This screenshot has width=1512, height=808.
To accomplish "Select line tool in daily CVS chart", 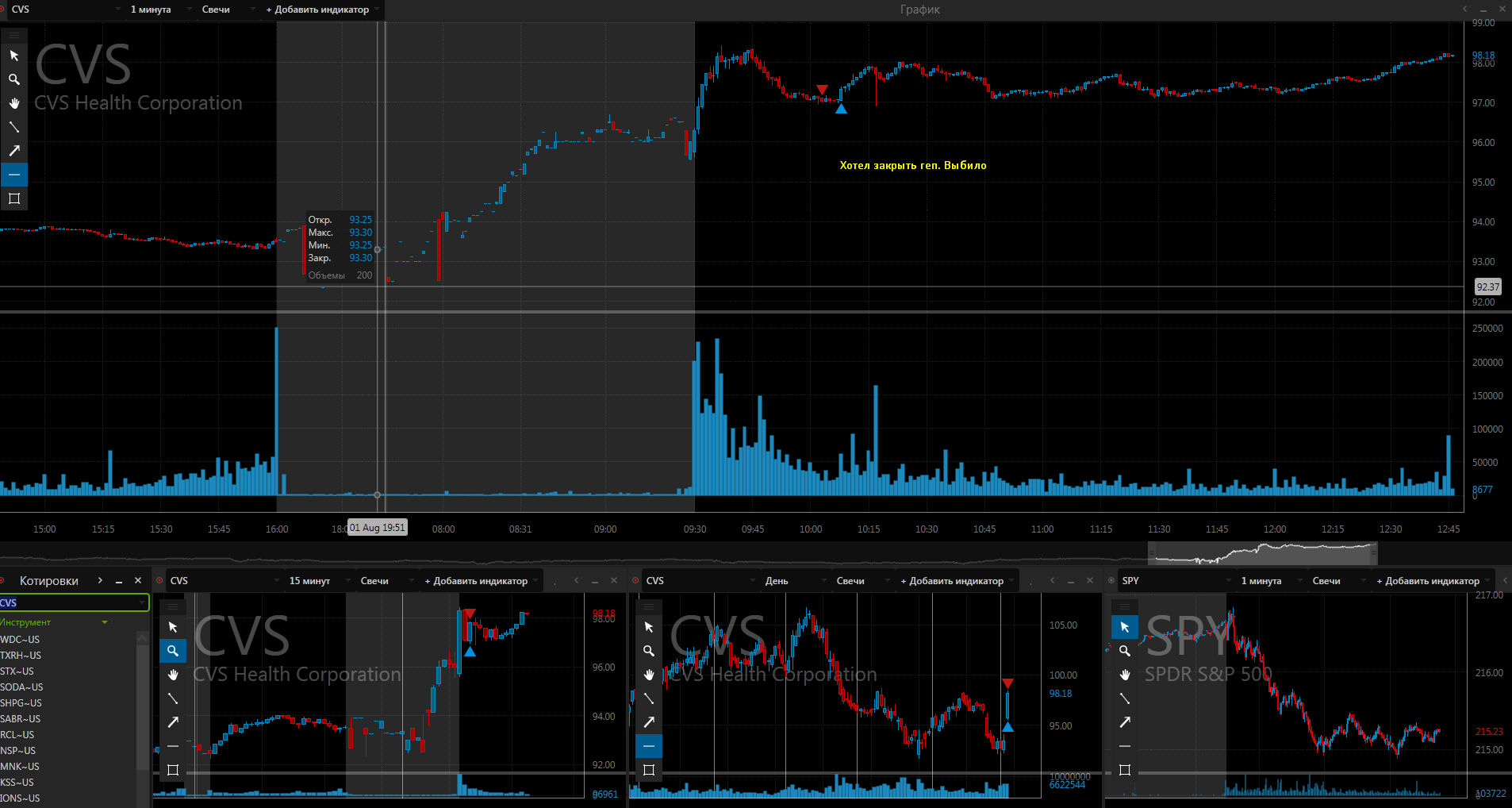I will 649,698.
